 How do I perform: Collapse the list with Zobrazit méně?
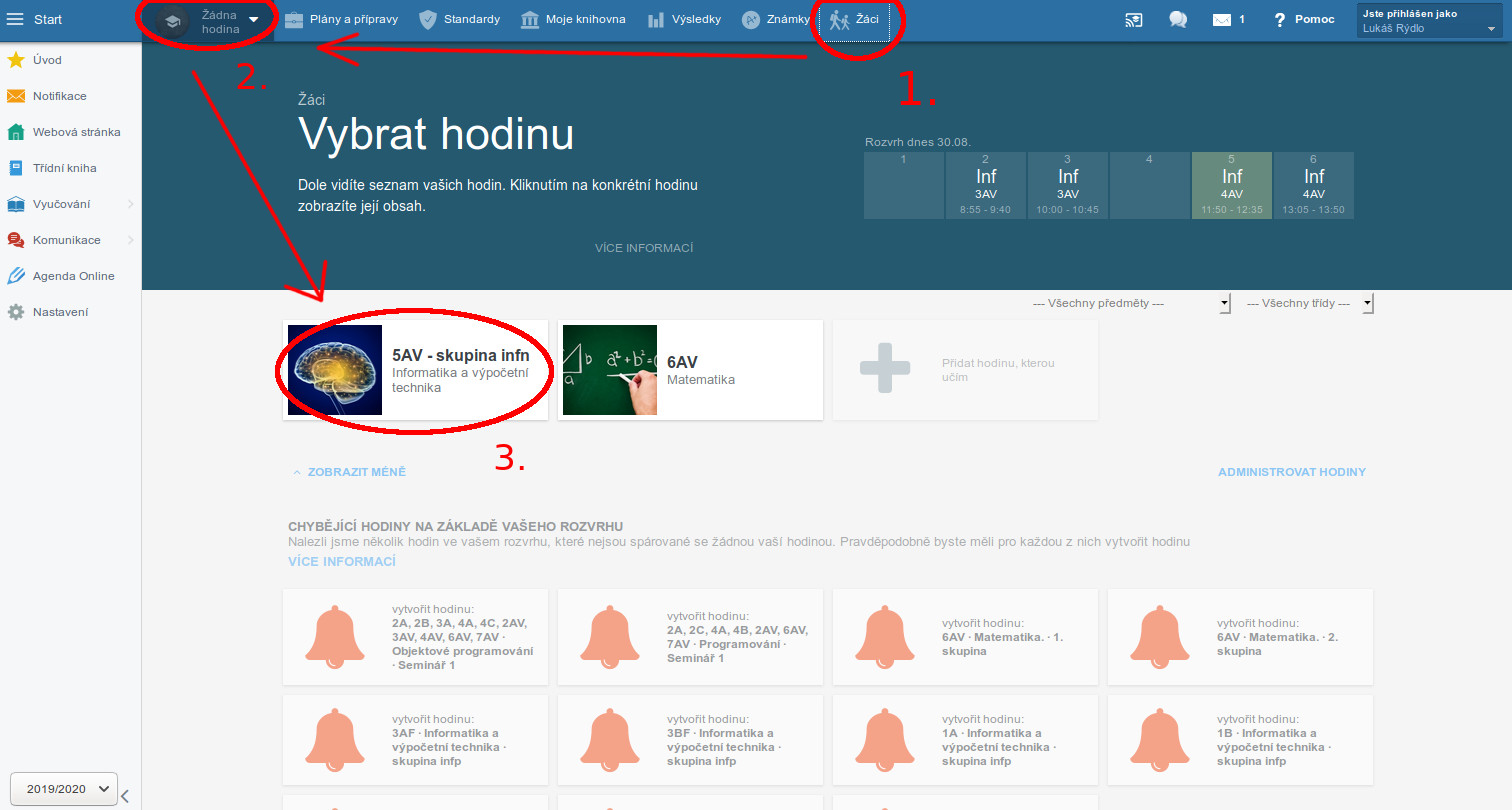coord(349,472)
